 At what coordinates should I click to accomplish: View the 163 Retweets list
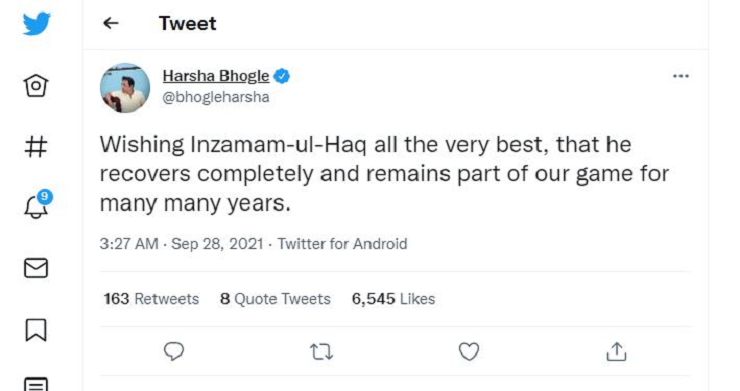[x=151, y=298]
